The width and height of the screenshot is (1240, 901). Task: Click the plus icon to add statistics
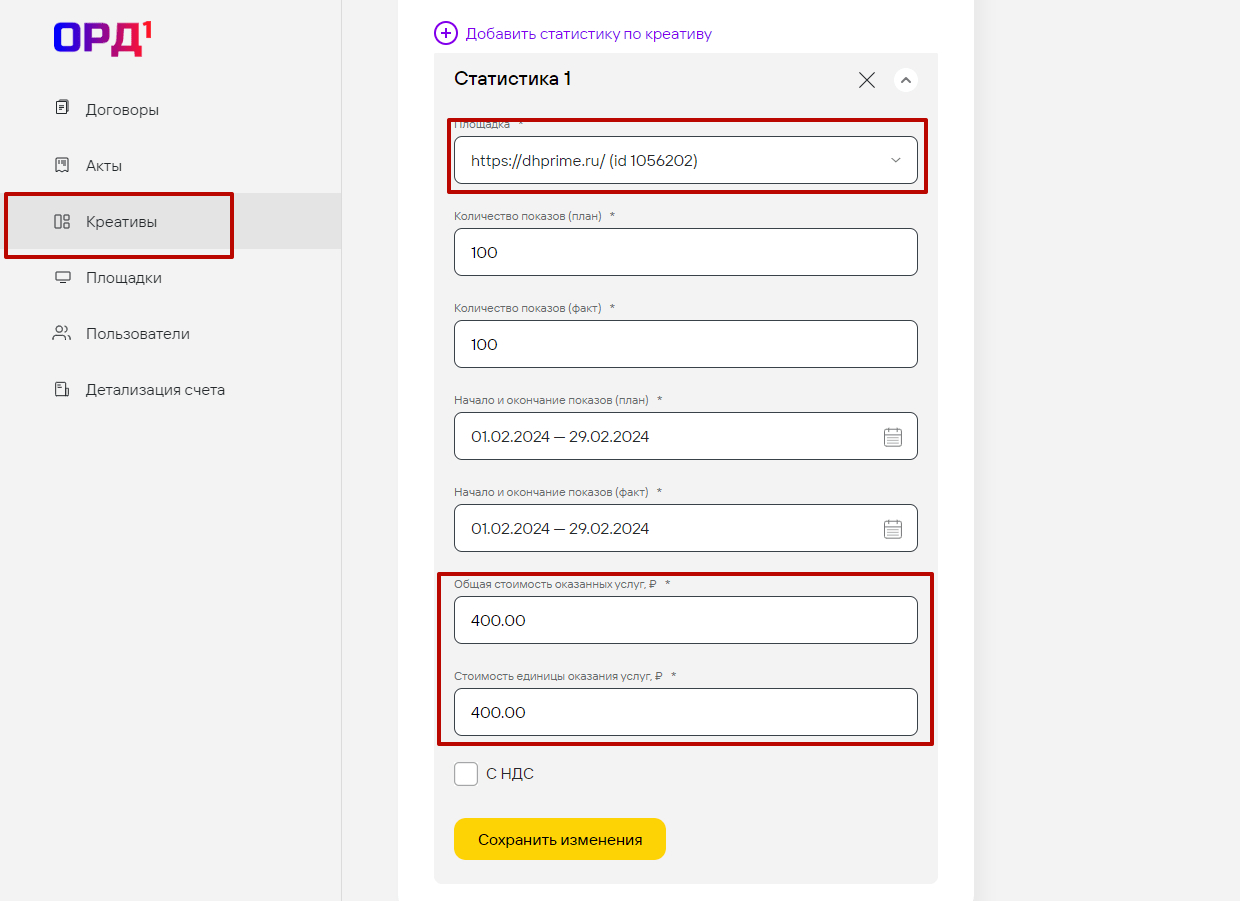(x=445, y=33)
